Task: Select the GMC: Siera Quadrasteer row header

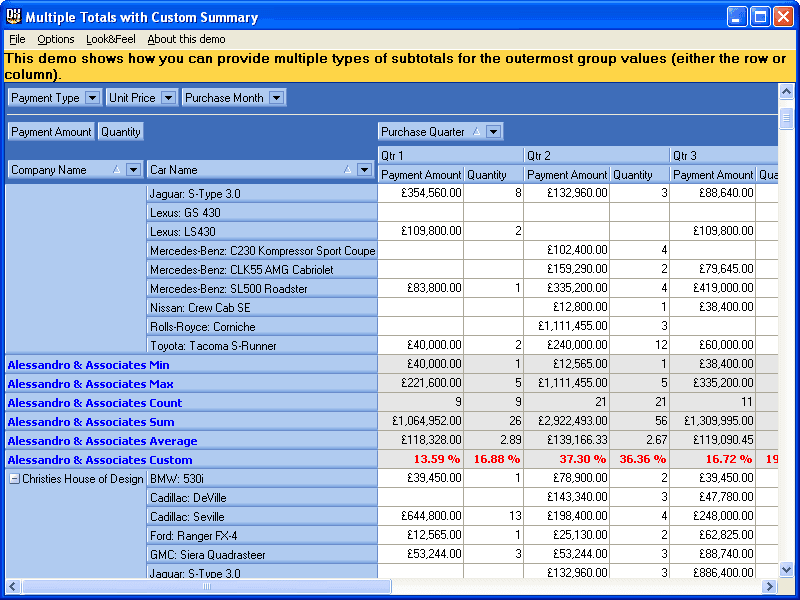Action: (262, 555)
